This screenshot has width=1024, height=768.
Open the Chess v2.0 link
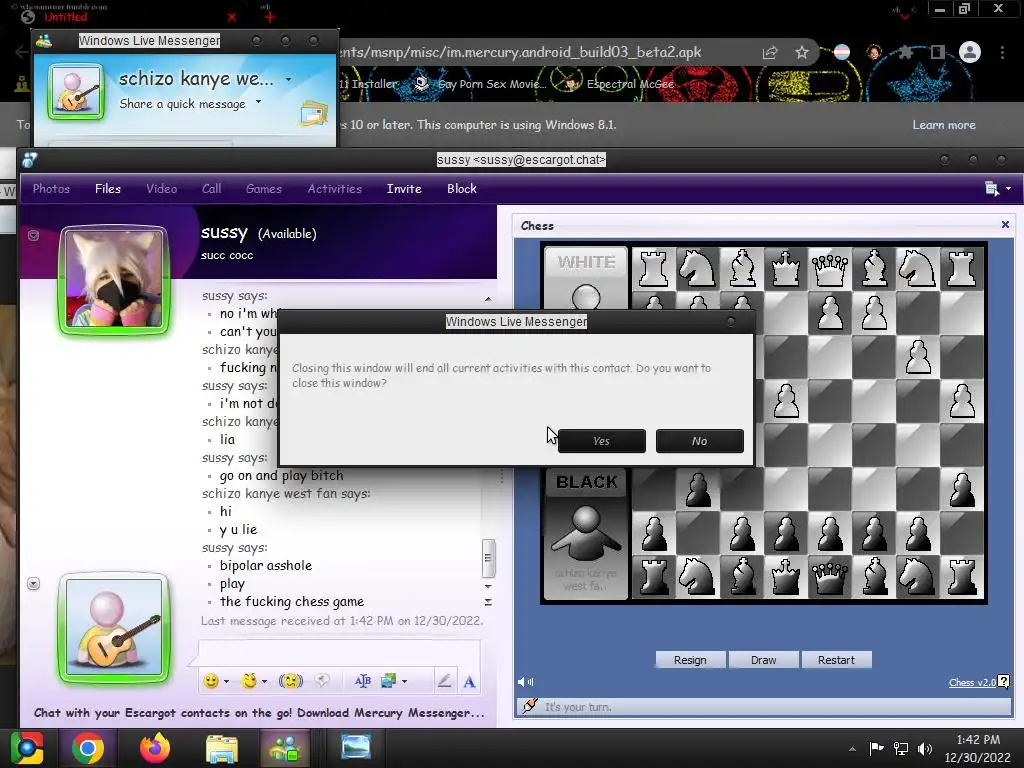coord(972,682)
